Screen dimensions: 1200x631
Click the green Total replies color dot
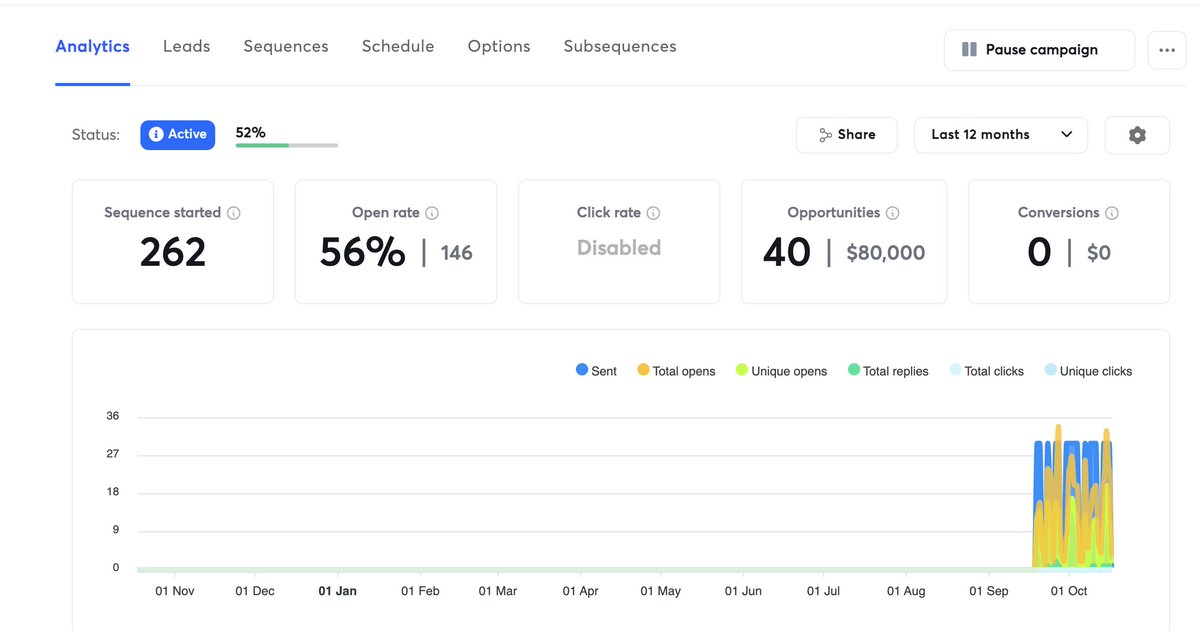pos(854,370)
